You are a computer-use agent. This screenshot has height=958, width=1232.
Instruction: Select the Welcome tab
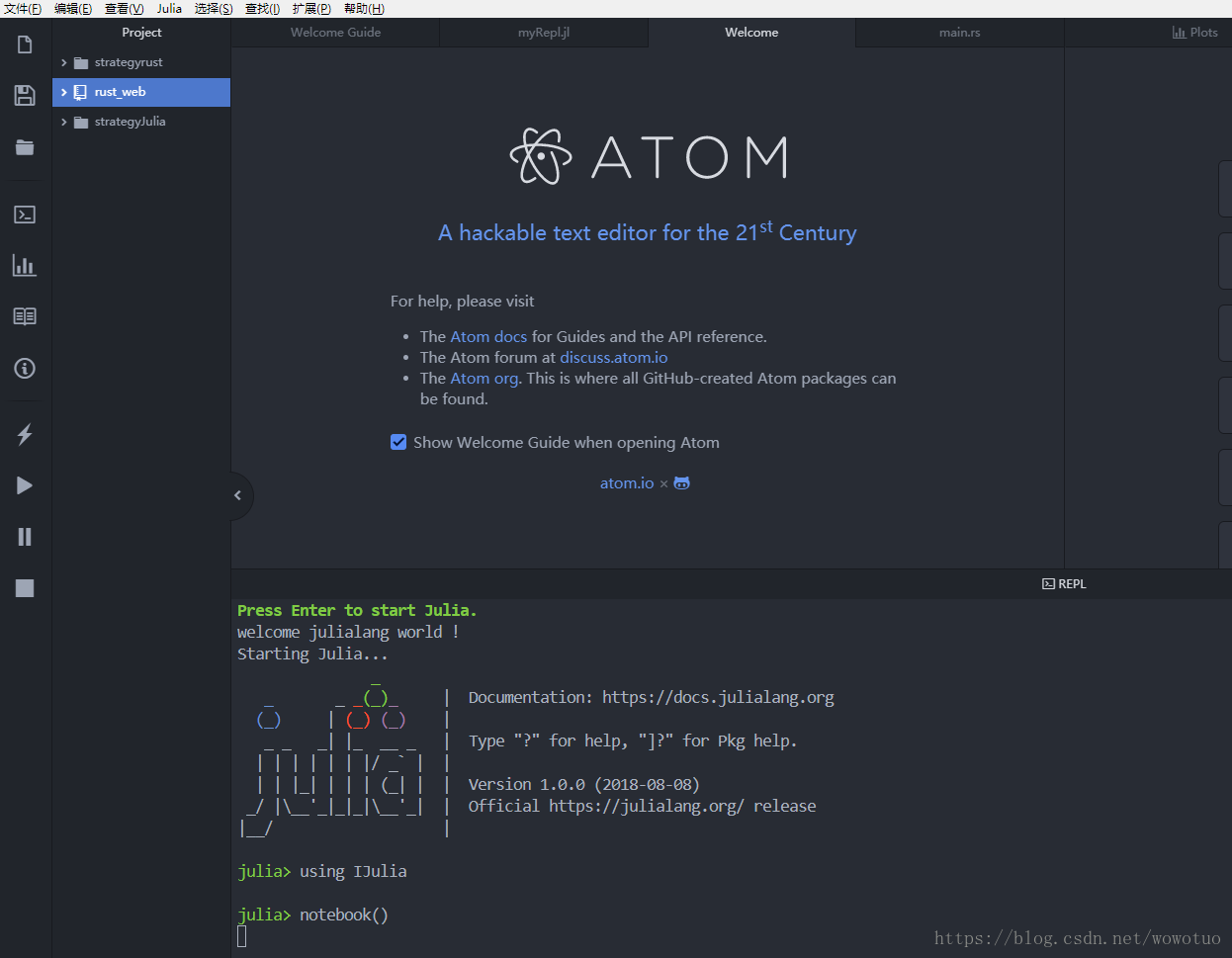[751, 33]
